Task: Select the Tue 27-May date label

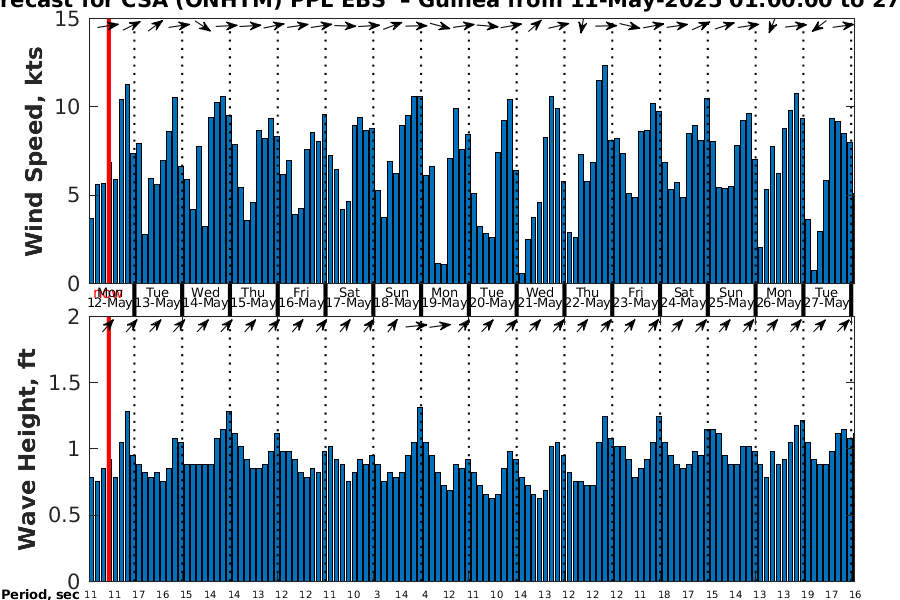Action: click(826, 297)
